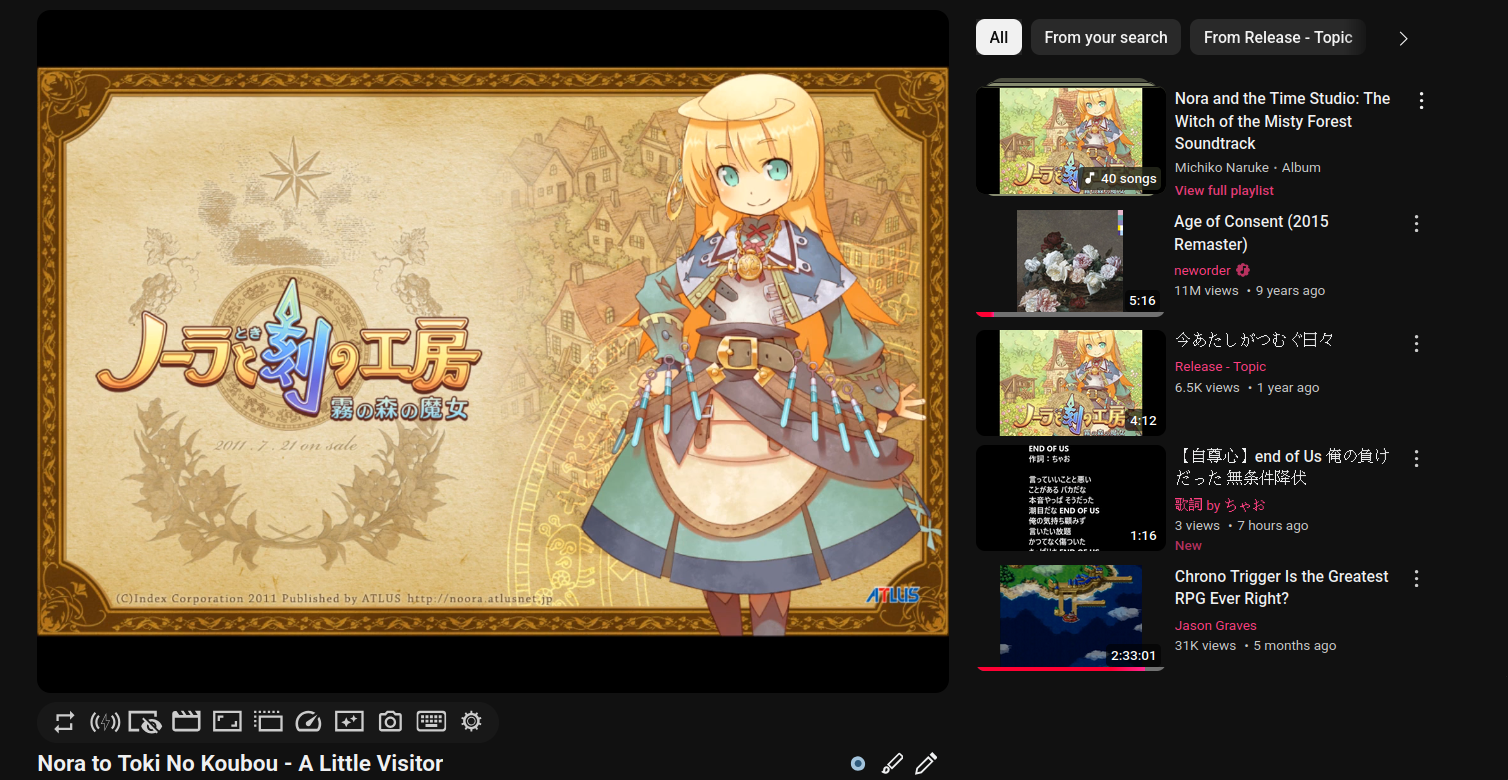Click the video player artwork
Image resolution: width=1508 pixels, height=780 pixels.
493,351
